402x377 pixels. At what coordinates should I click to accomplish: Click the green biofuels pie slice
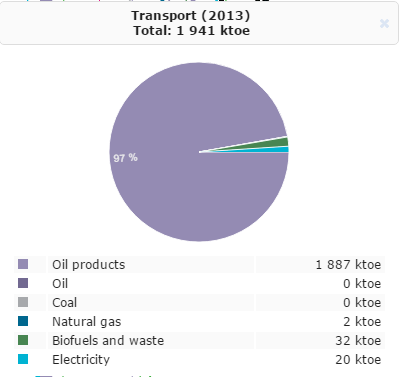point(280,143)
